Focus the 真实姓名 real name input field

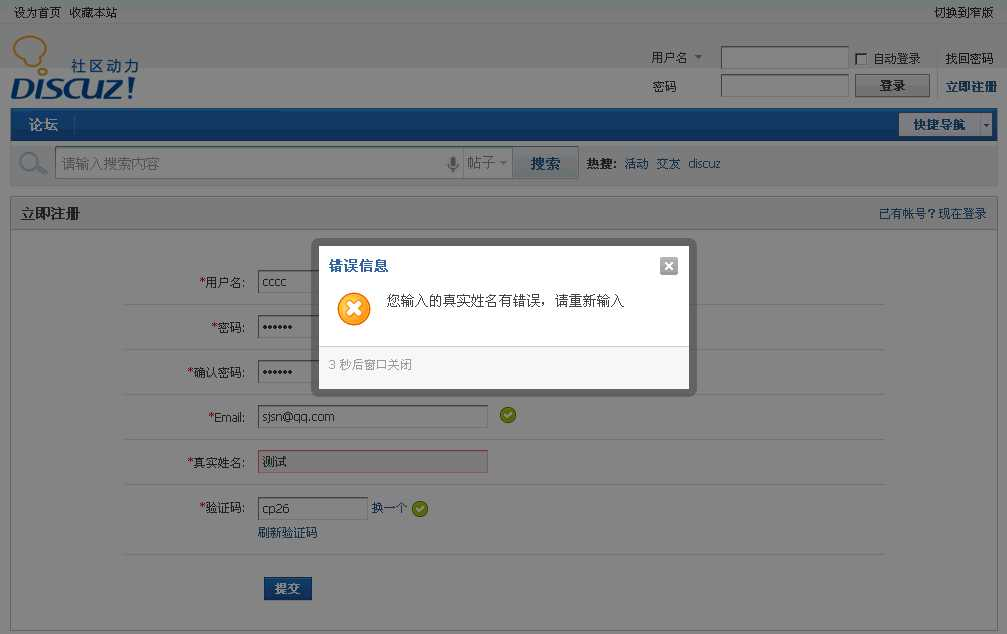(x=372, y=462)
